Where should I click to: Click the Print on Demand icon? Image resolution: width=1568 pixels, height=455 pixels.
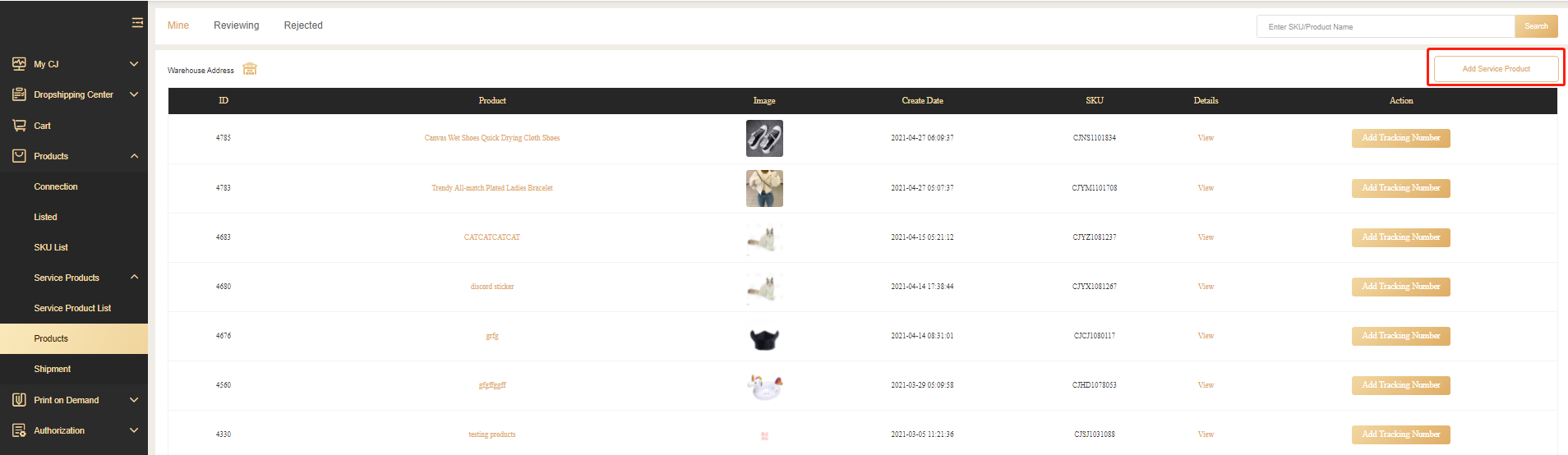(19, 400)
